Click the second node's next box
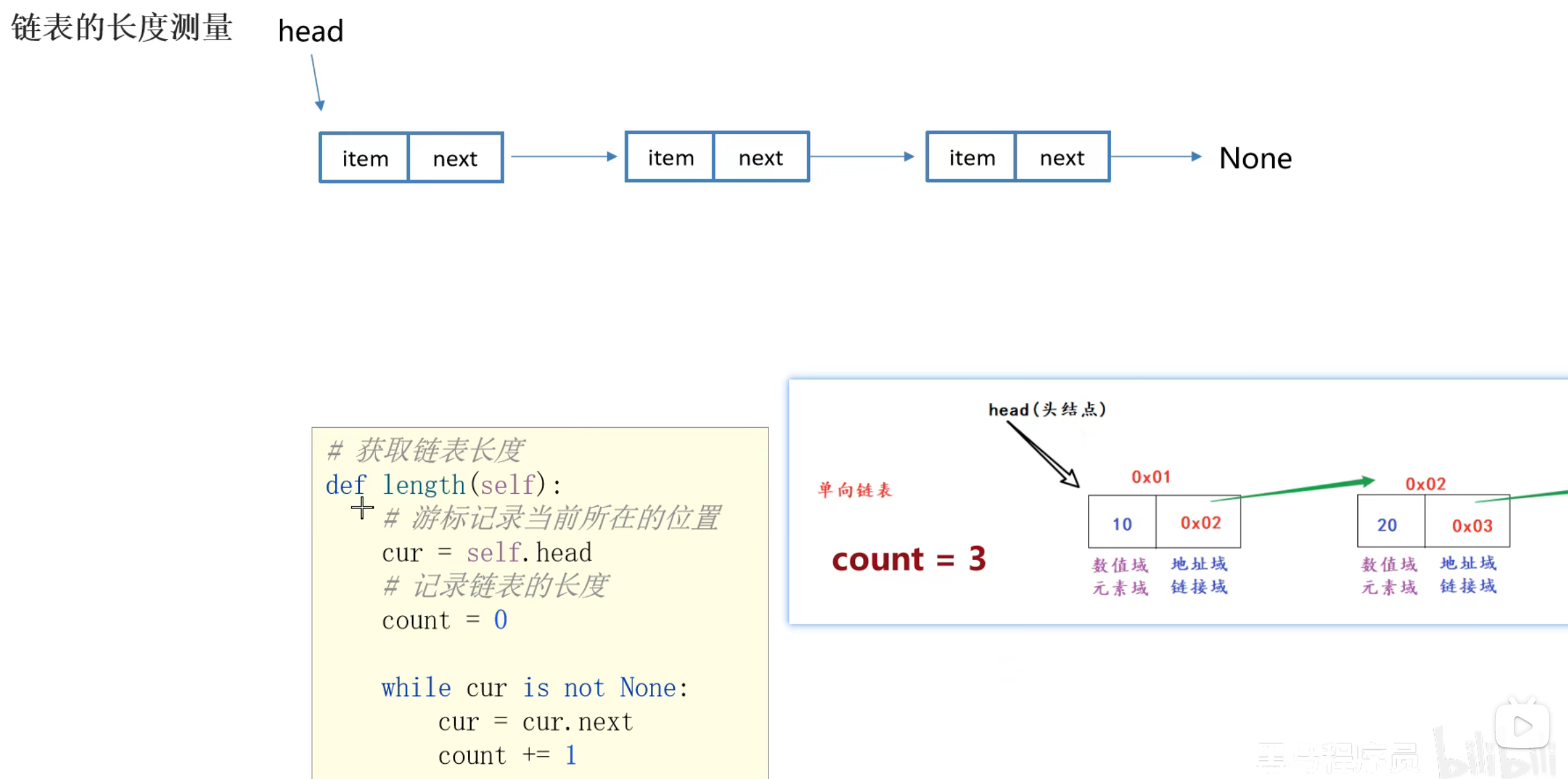The width and height of the screenshot is (1568, 779). [761, 158]
